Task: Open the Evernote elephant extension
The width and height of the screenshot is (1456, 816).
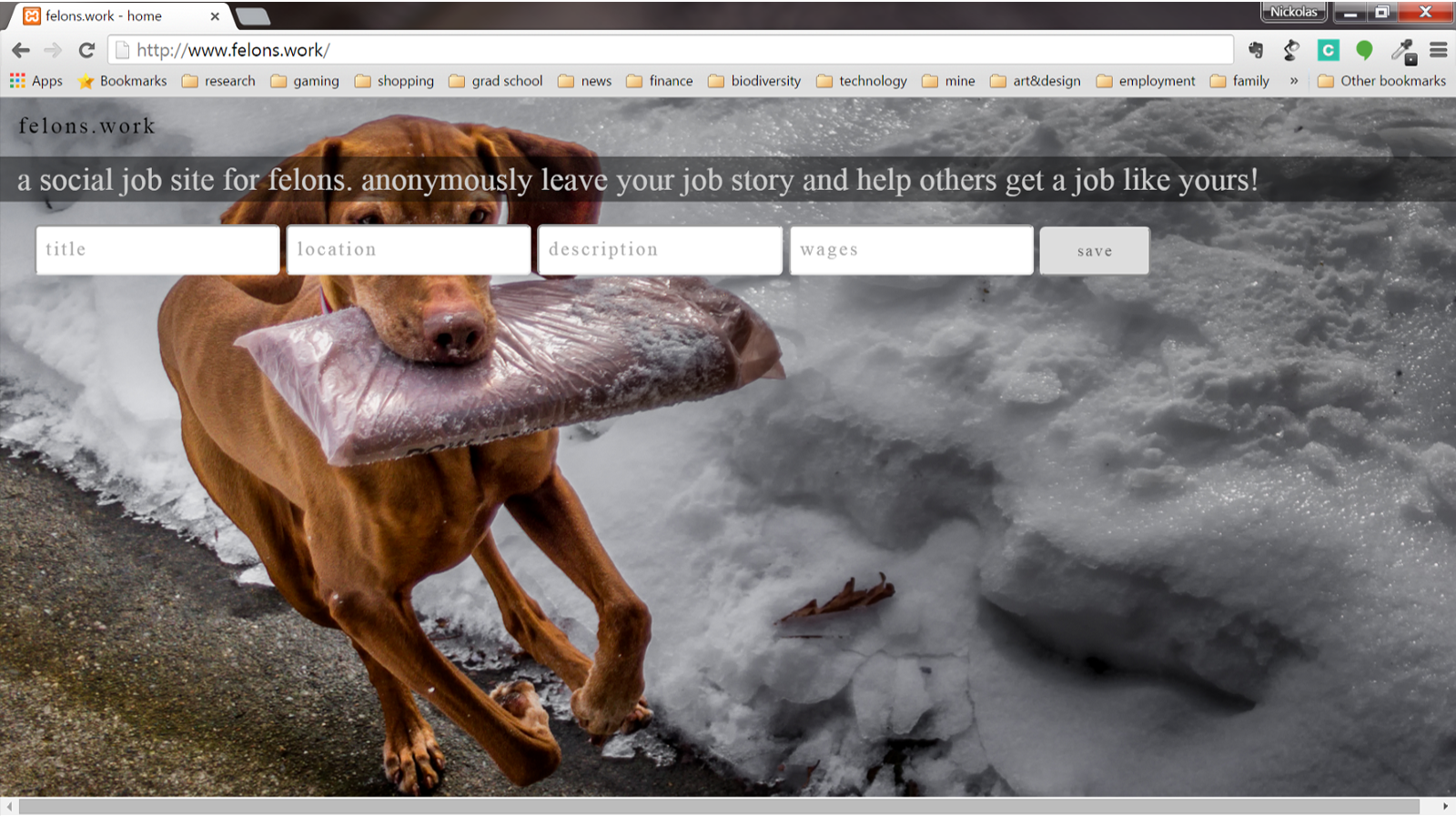Action: (1256, 50)
